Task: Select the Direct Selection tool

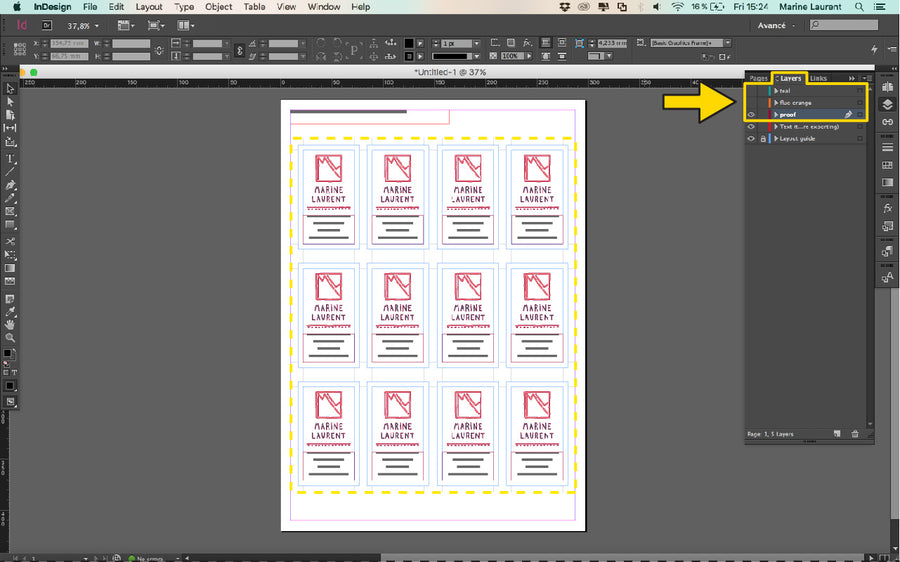Action: click(10, 102)
